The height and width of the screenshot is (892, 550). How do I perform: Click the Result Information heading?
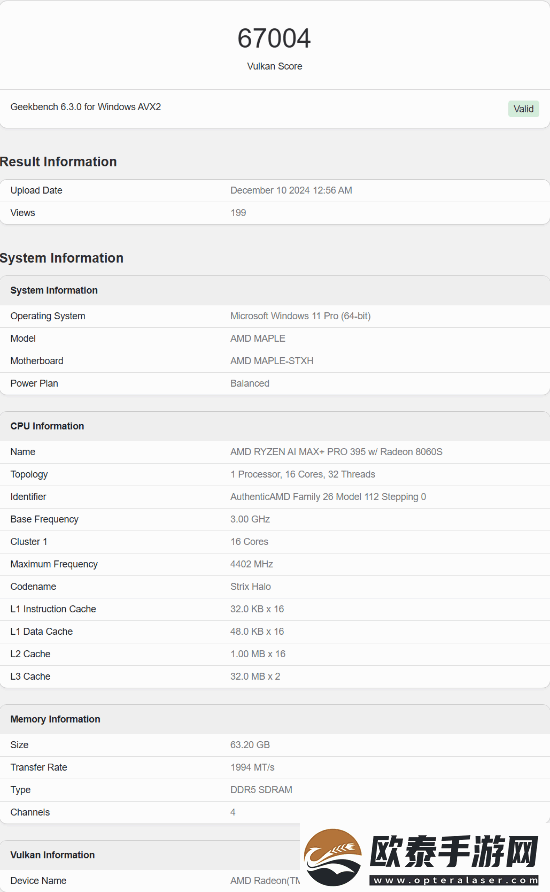pos(58,162)
